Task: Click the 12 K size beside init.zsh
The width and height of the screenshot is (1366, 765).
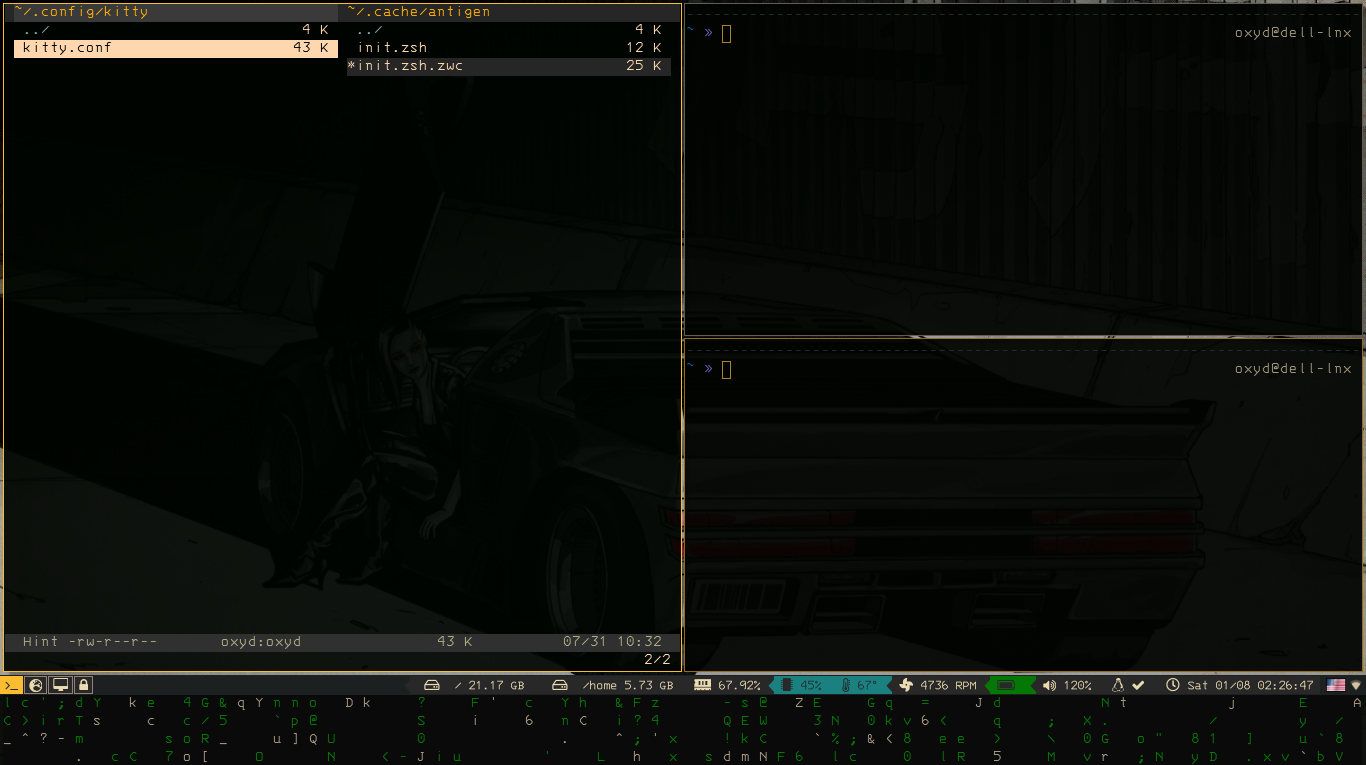Action: 644,48
